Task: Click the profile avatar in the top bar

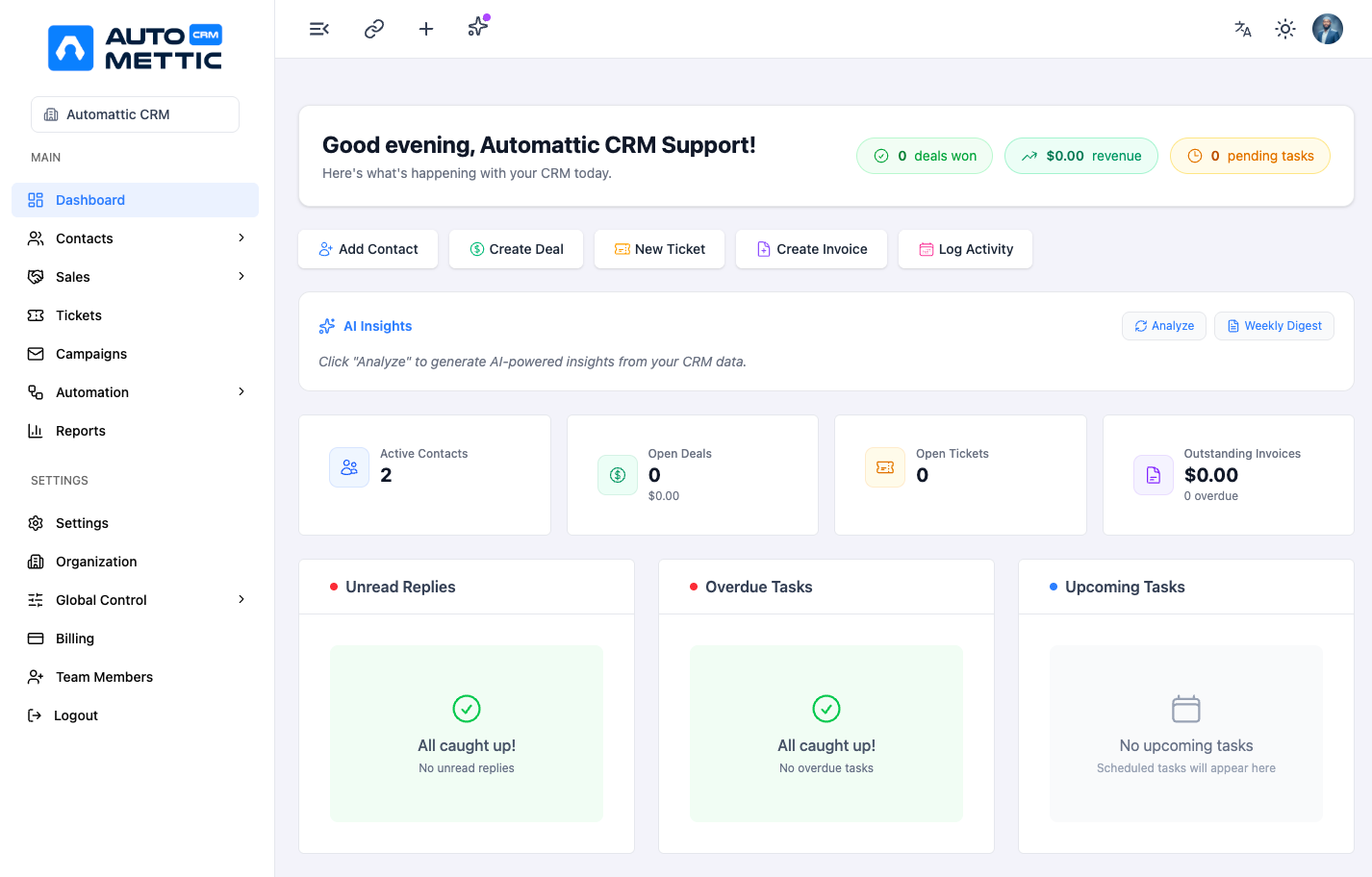Action: 1327,28
